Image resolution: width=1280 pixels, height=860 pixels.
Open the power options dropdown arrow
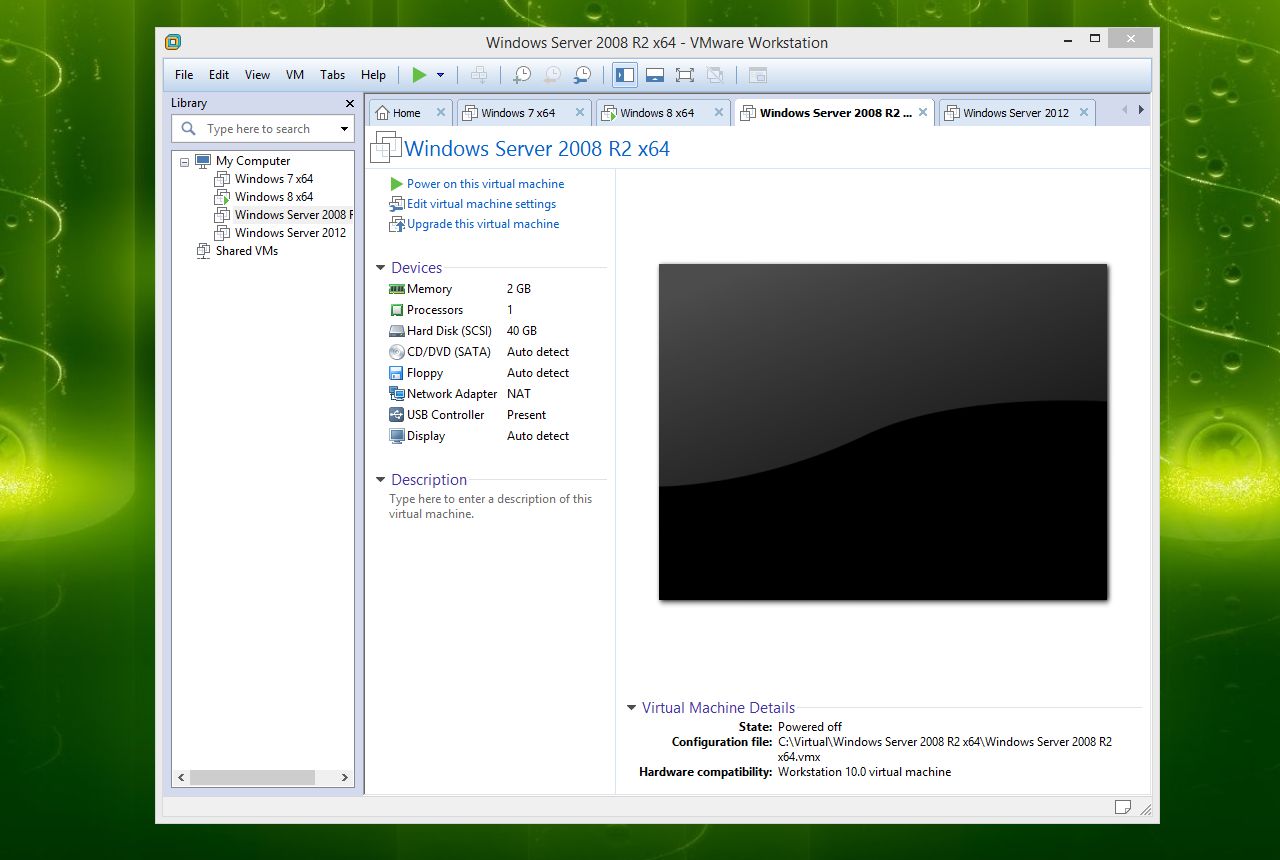click(440, 75)
